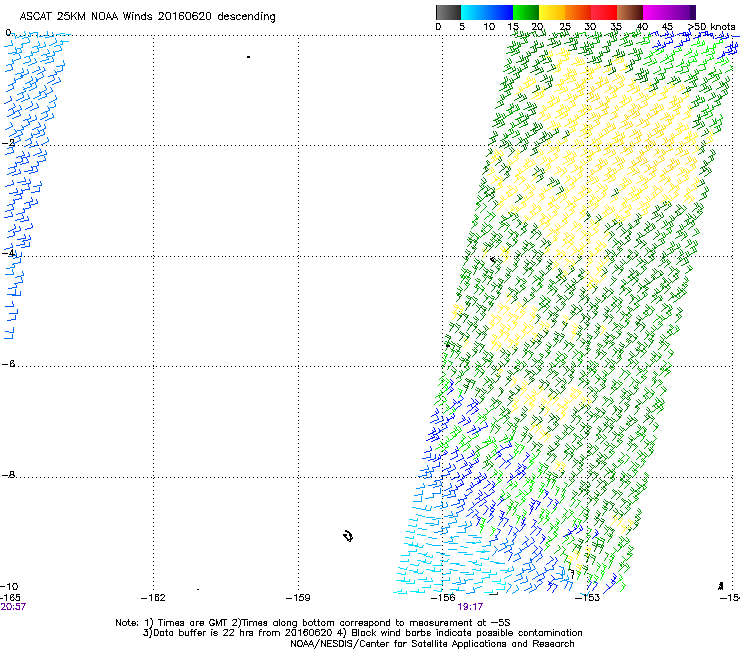Click the purple time stamp 19:17
Viewport: 740px width, 650px height.
coord(470,607)
